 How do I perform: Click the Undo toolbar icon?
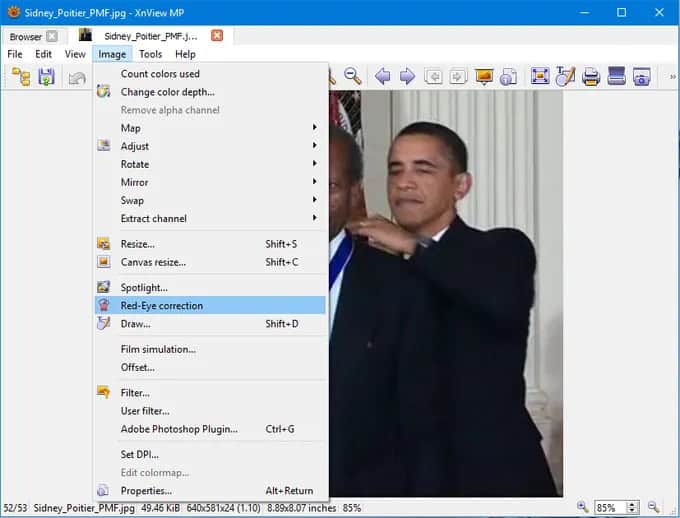tap(77, 78)
